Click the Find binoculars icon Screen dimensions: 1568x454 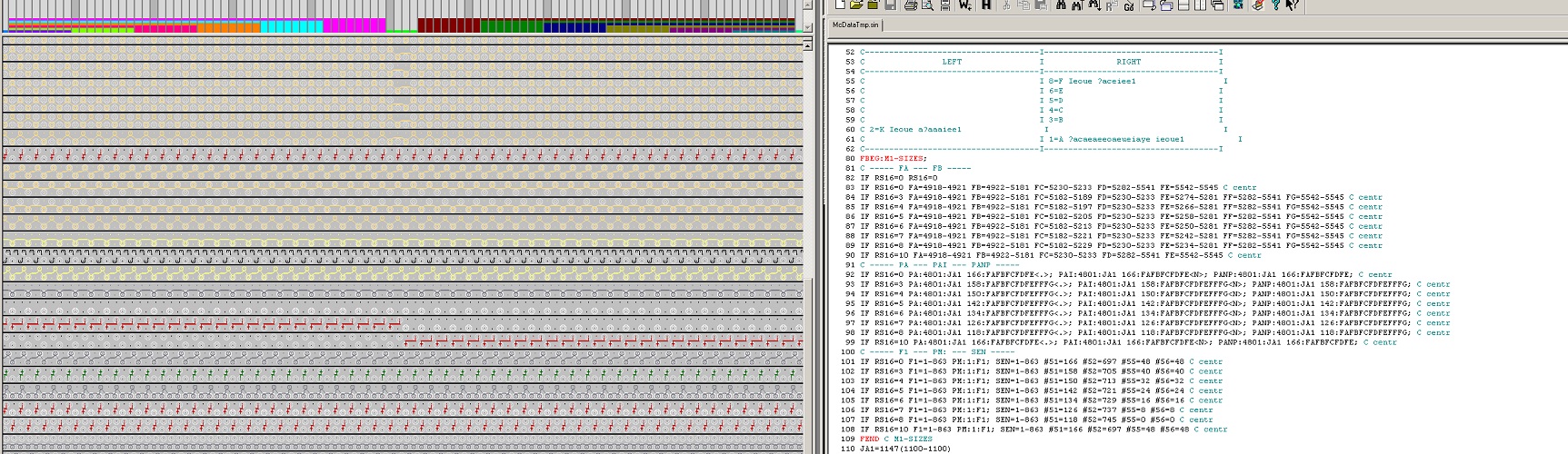[1061, 5]
